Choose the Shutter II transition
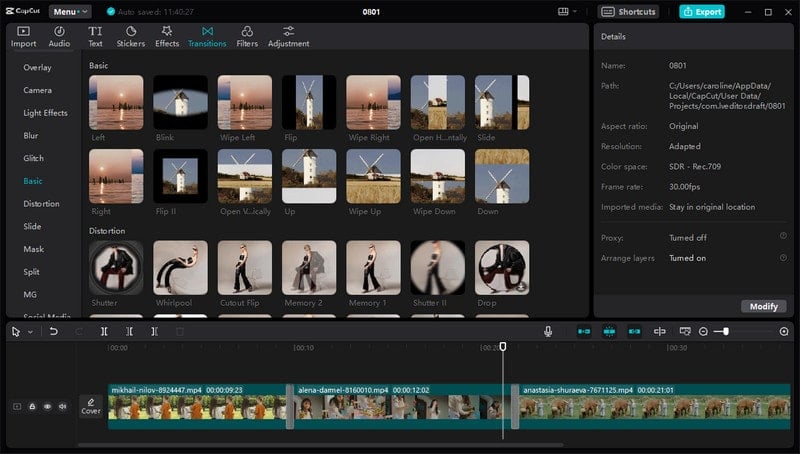The height and width of the screenshot is (454, 800). click(x=438, y=268)
